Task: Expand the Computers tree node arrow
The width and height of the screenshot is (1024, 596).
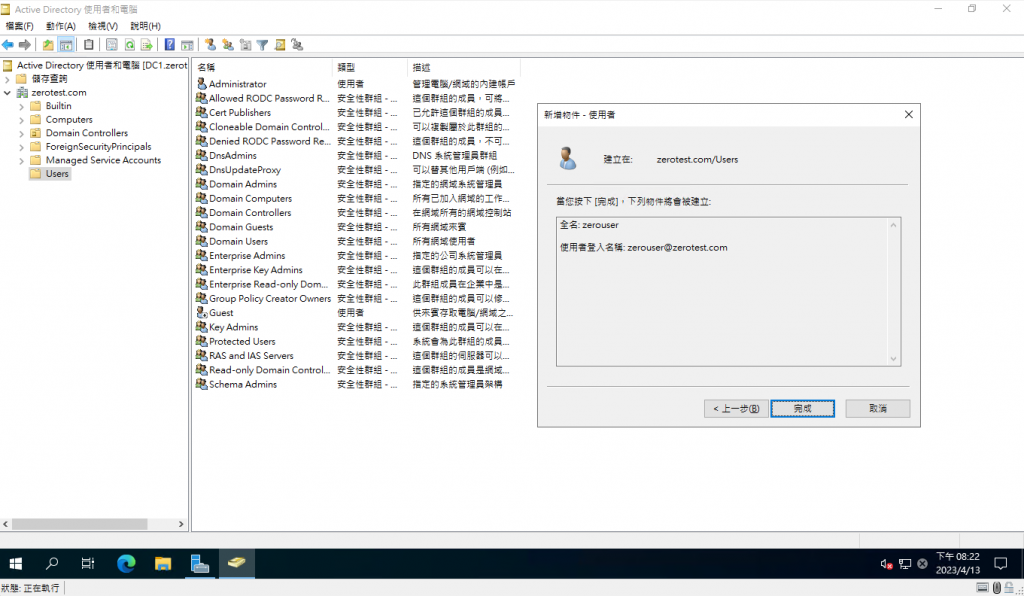Action: point(22,120)
